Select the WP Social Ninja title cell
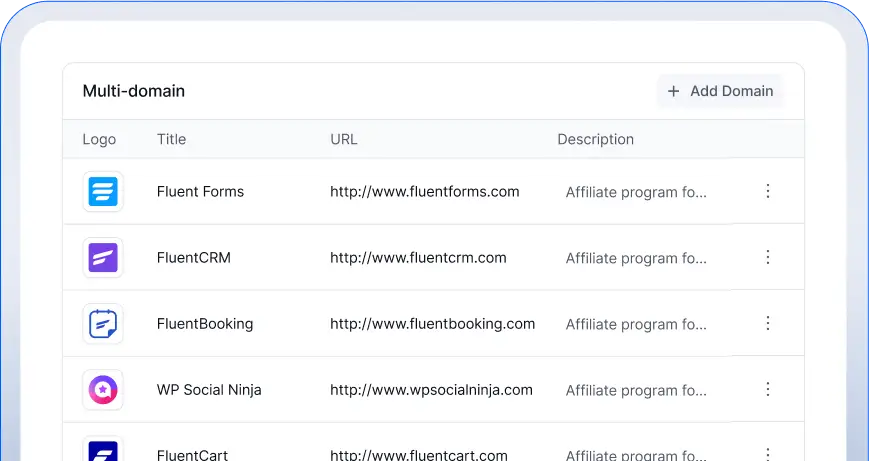This screenshot has height=461, width=869. [x=209, y=390]
